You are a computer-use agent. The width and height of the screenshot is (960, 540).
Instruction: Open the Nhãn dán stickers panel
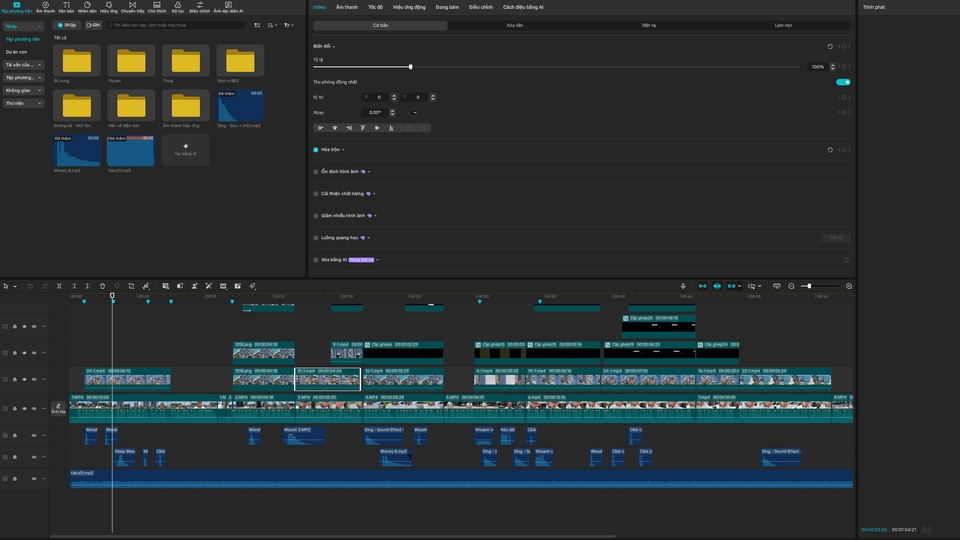[x=87, y=7]
